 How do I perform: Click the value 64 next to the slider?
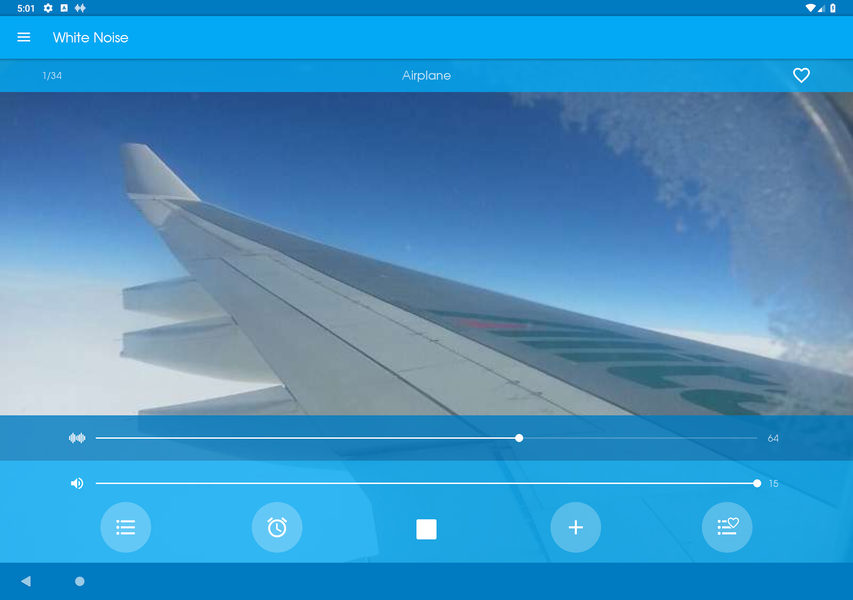click(x=773, y=439)
